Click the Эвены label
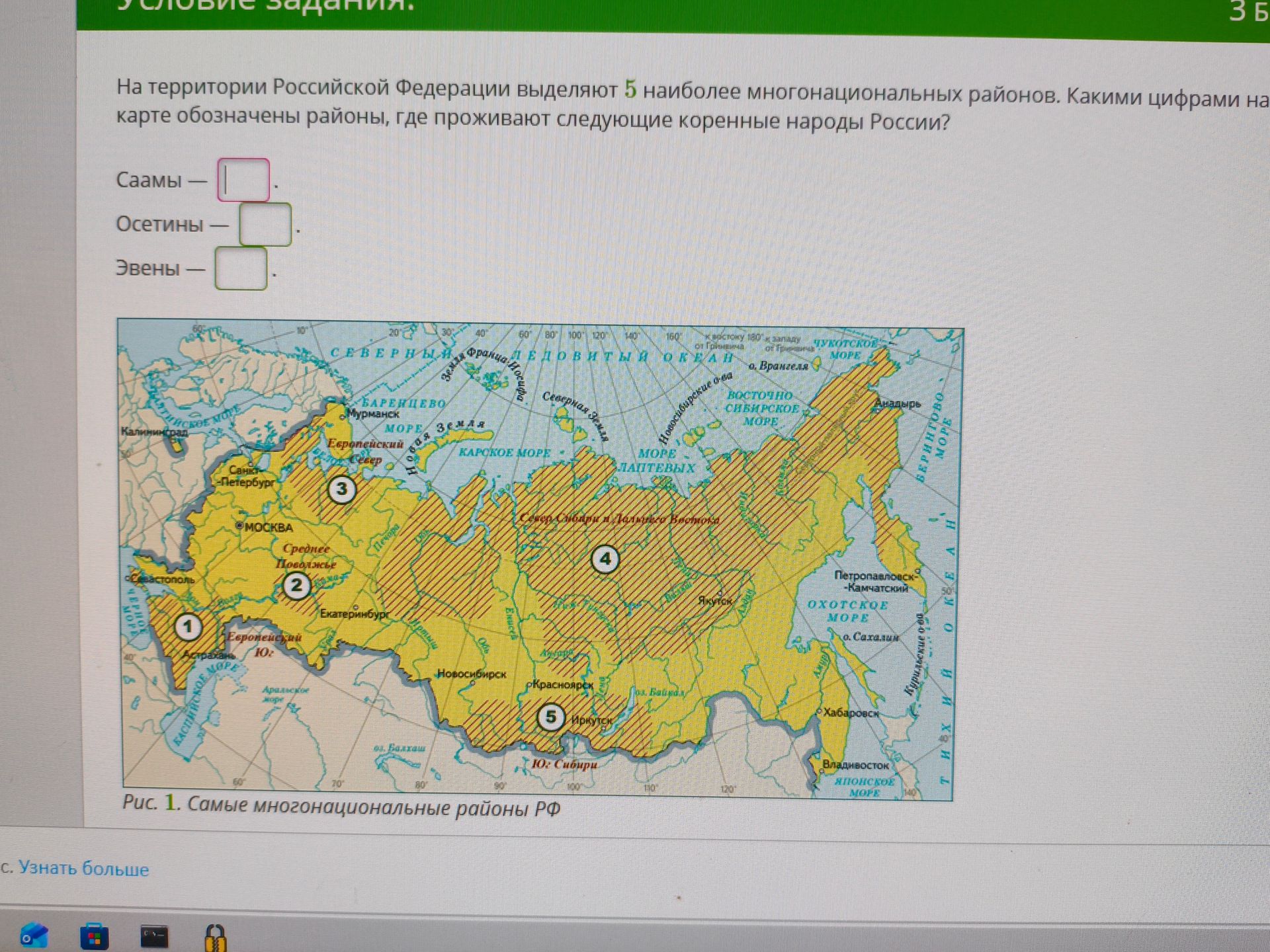This screenshot has width=1270, height=952. pyautogui.click(x=148, y=268)
